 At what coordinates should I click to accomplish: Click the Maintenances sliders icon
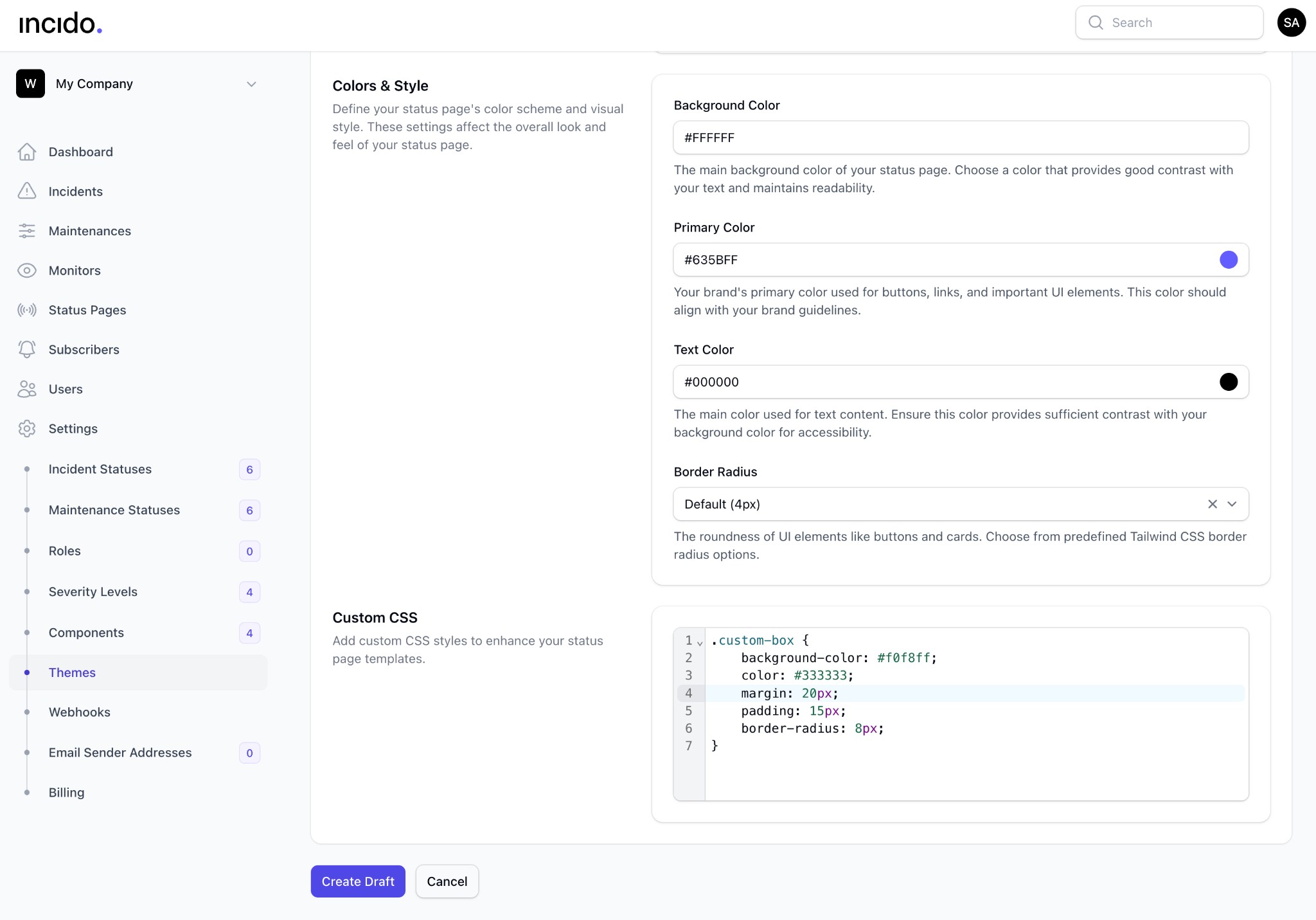27,231
